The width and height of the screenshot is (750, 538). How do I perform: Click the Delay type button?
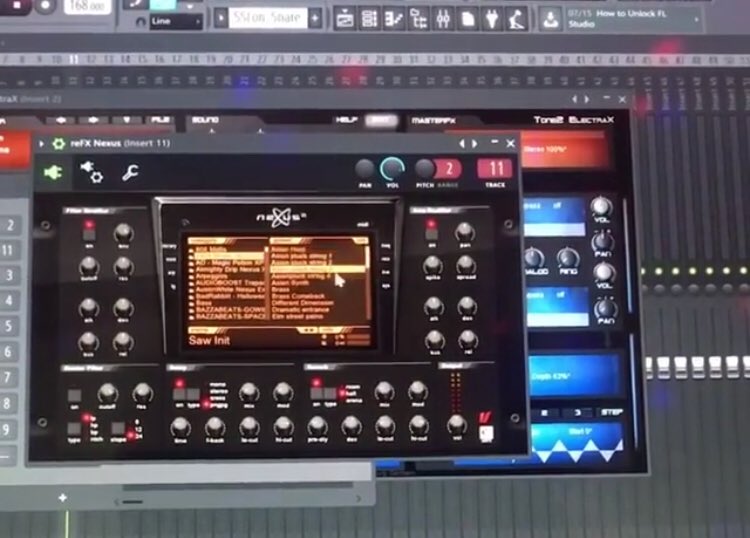pyautogui.click(x=193, y=394)
